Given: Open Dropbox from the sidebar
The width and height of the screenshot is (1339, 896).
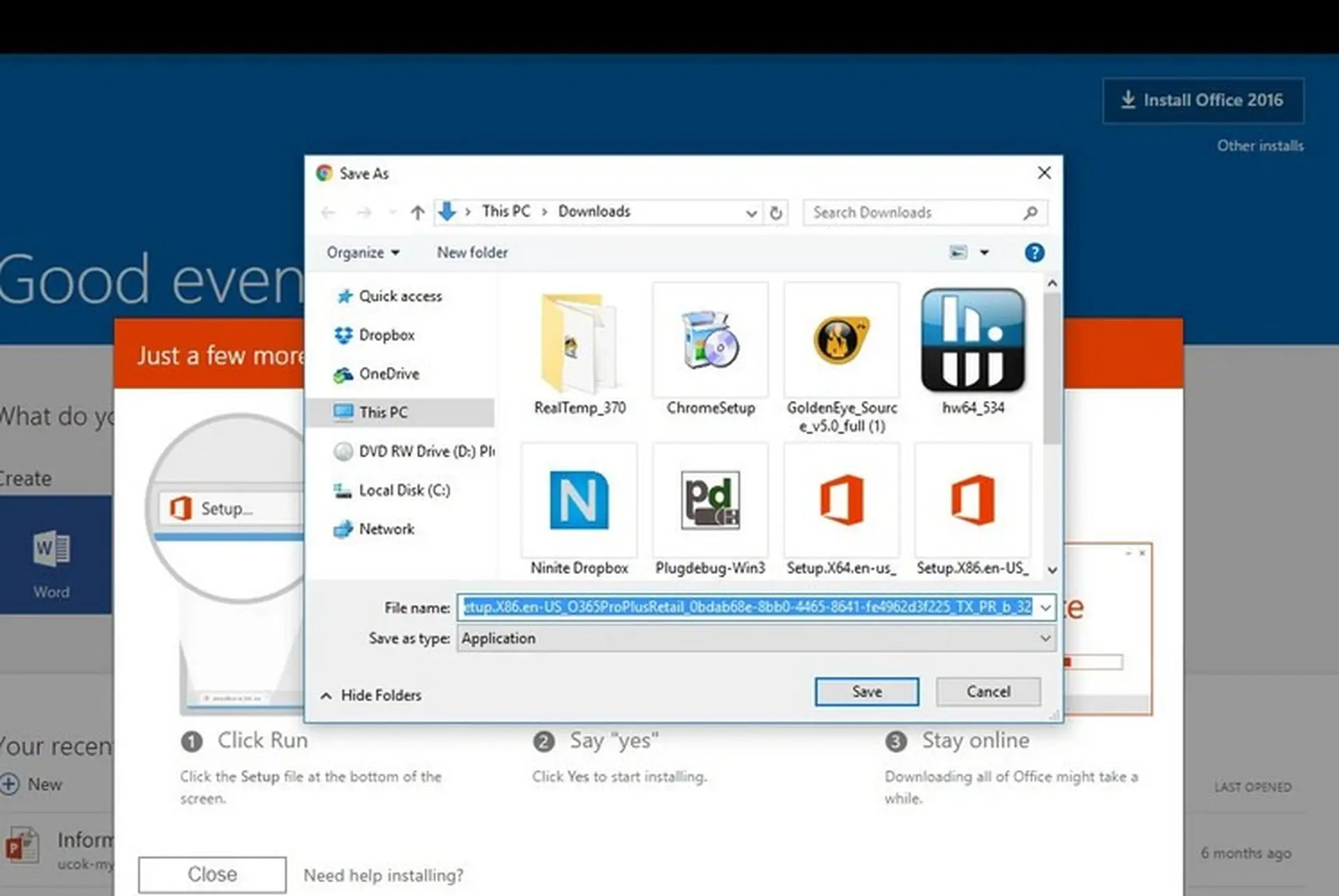Looking at the screenshot, I should point(388,335).
